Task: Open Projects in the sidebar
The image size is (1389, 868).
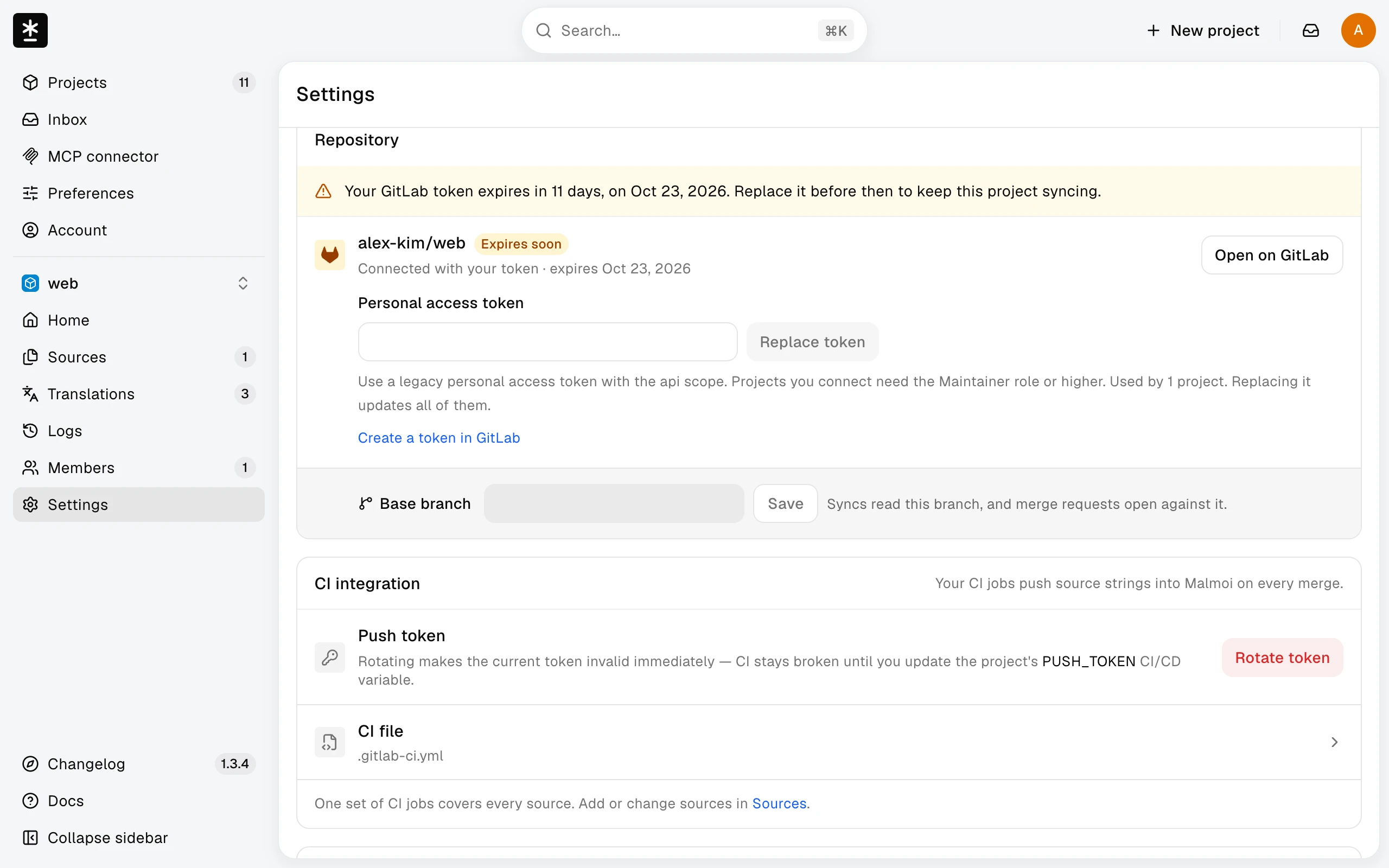Action: (x=138, y=82)
